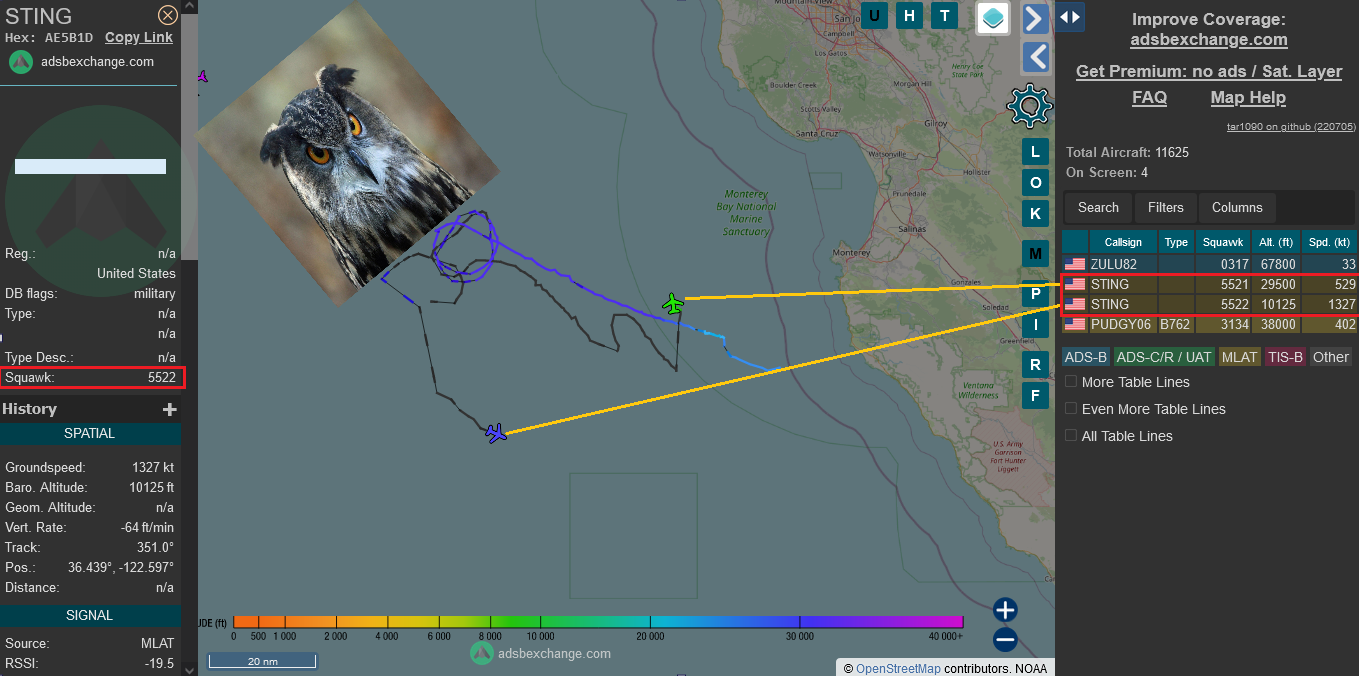Select the blue aircraft icon on map

point(496,433)
